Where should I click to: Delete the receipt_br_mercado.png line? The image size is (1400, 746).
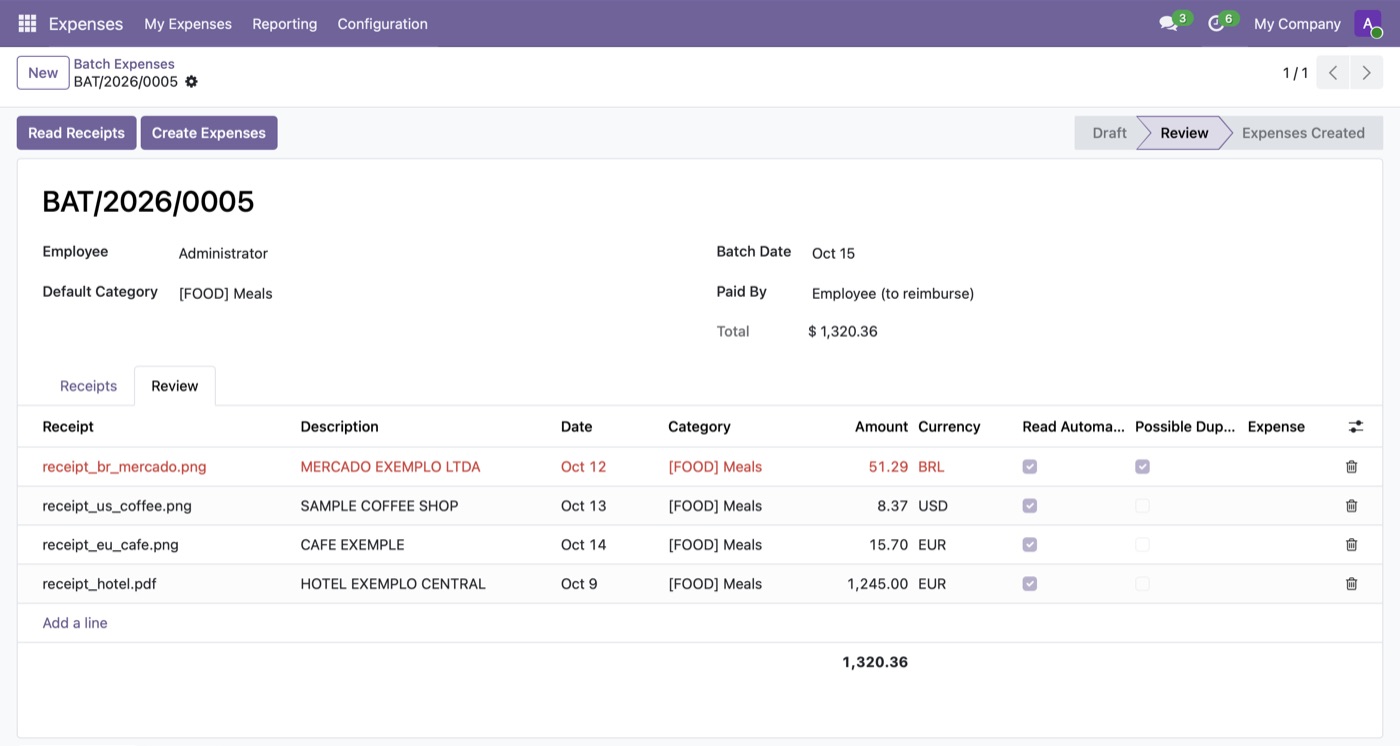coord(1351,467)
